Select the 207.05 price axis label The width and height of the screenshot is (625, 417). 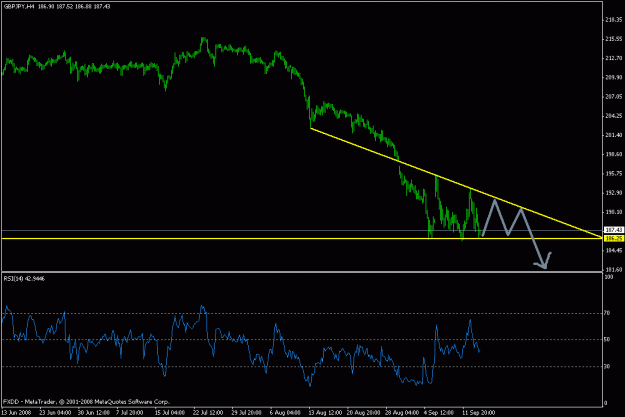pos(613,96)
